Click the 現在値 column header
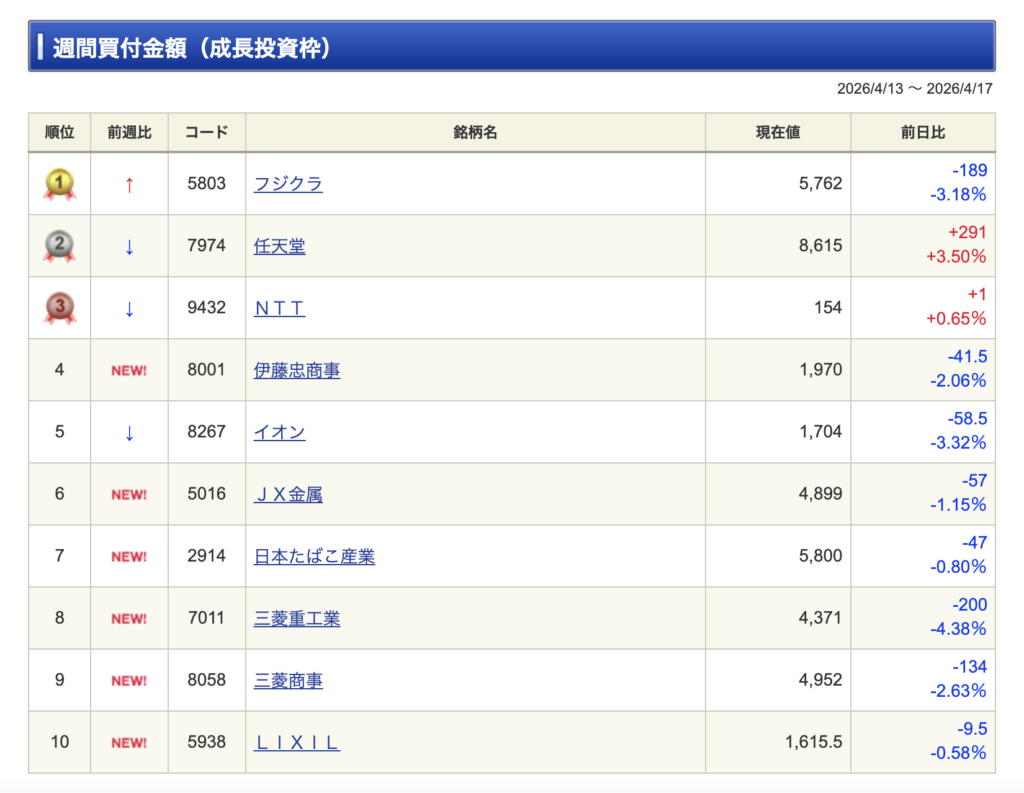Image resolution: width=1024 pixels, height=793 pixels. click(x=777, y=132)
